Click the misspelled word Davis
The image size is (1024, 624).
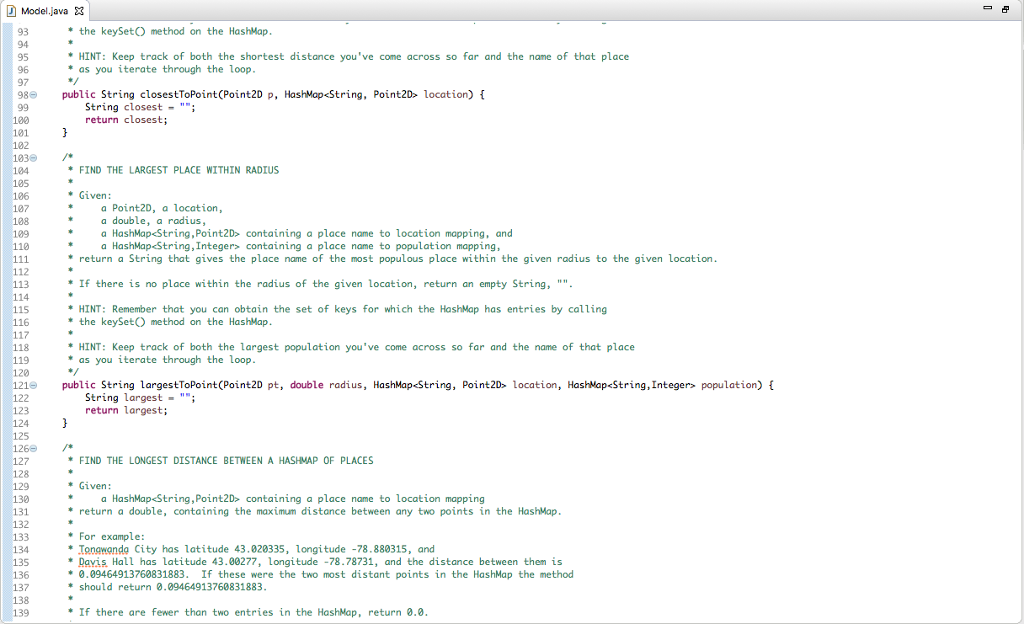92,561
